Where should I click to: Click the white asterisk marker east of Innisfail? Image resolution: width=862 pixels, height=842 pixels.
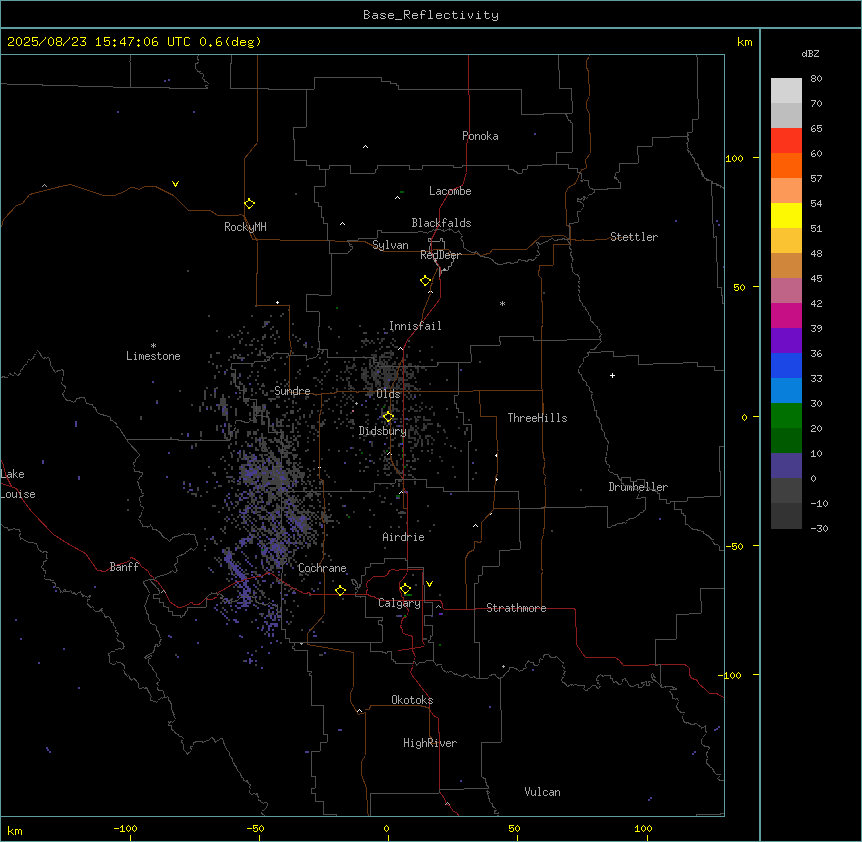(502, 303)
